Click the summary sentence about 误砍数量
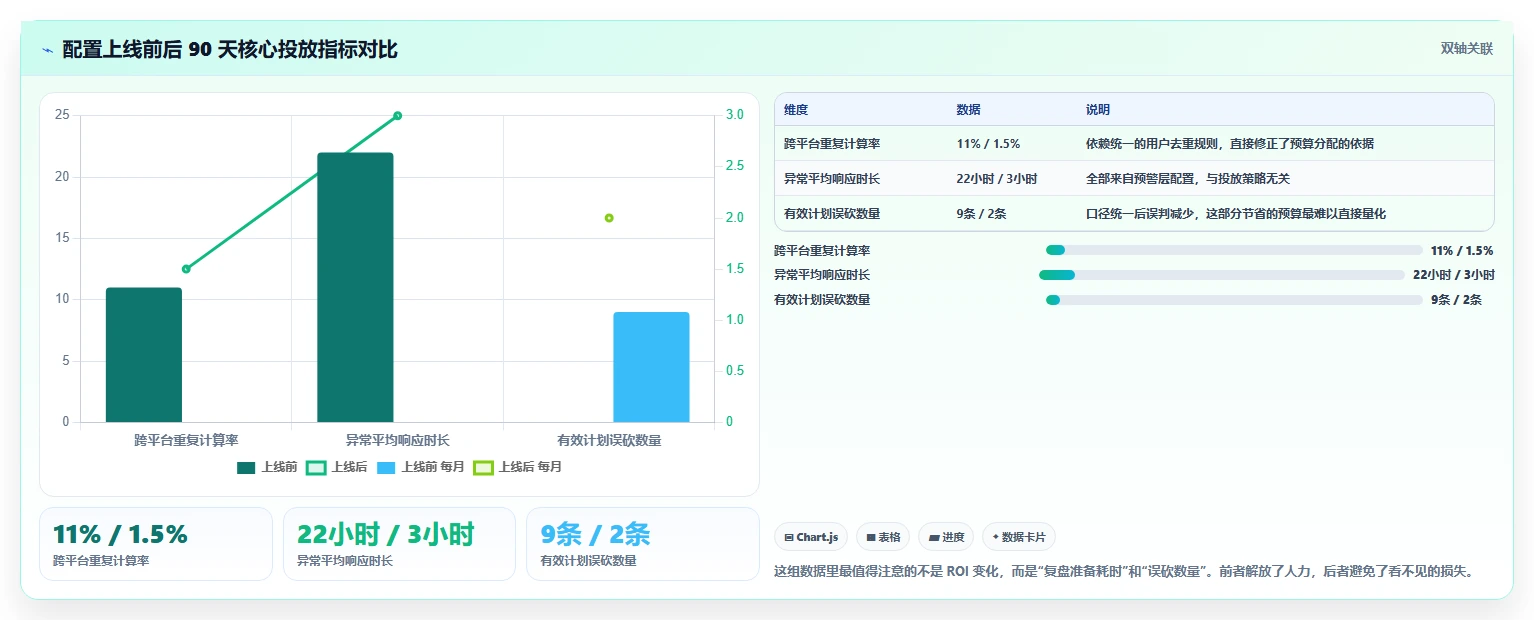The image size is (1534, 620). [x=1124, y=572]
